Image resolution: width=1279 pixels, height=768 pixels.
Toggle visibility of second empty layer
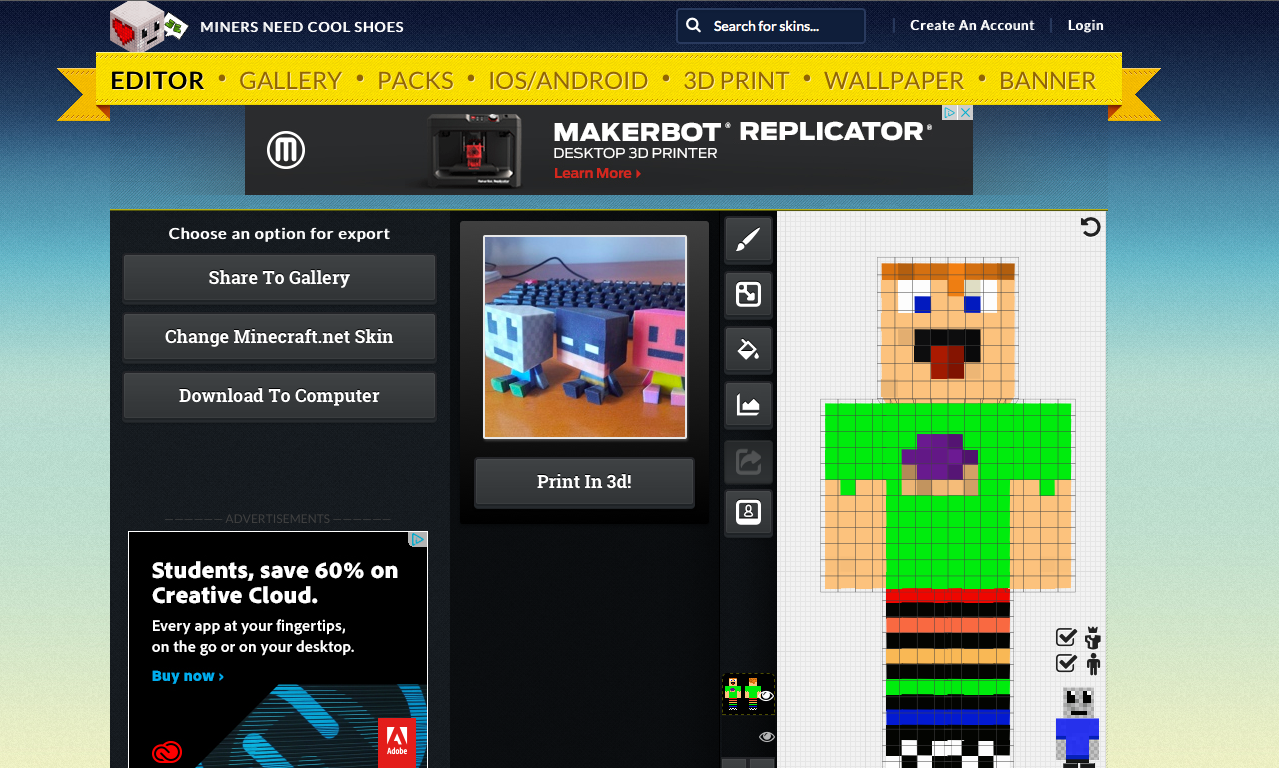coord(767,737)
